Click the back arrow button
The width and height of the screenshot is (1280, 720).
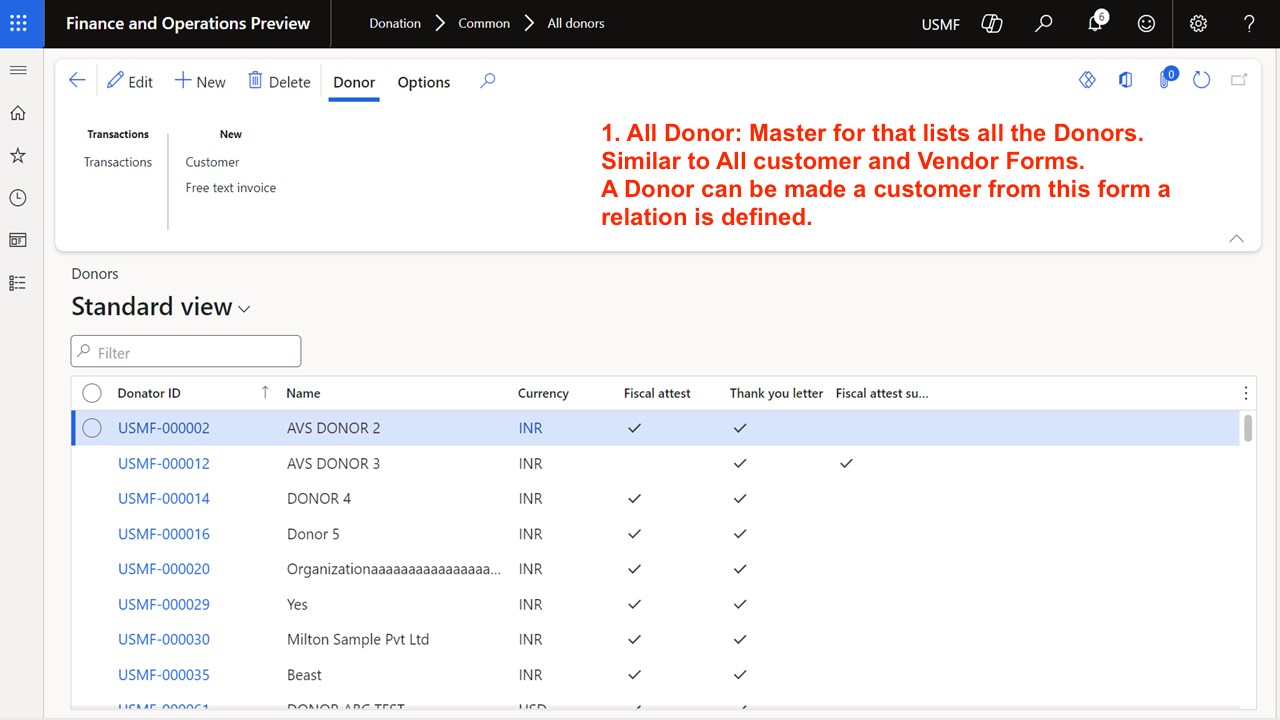coord(77,81)
